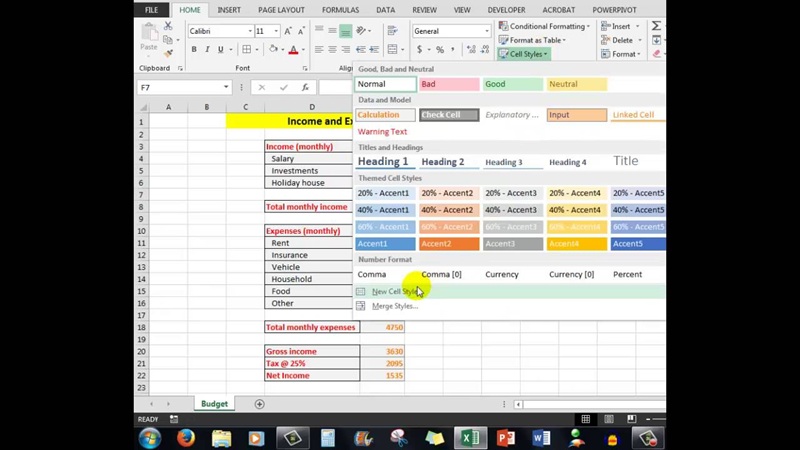Select the Budget sheet tab
Screen dimensions: 800x450
(214, 404)
